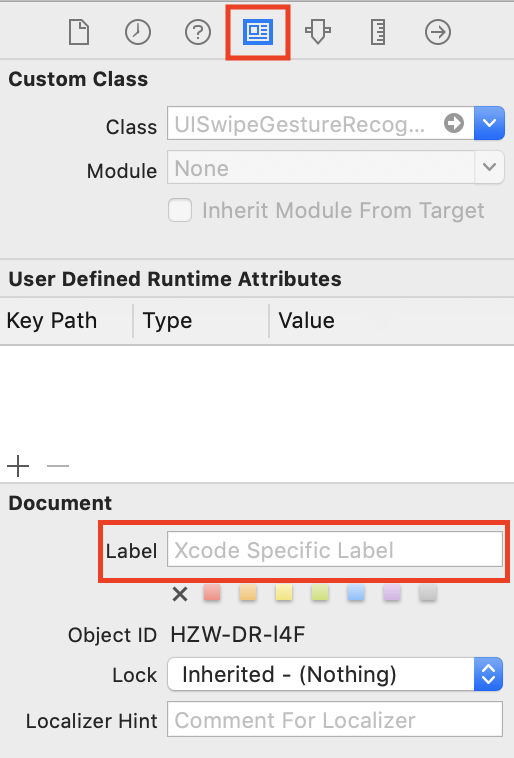Click the Xcode Specific Label field
The height and width of the screenshot is (758, 514).
click(x=335, y=550)
